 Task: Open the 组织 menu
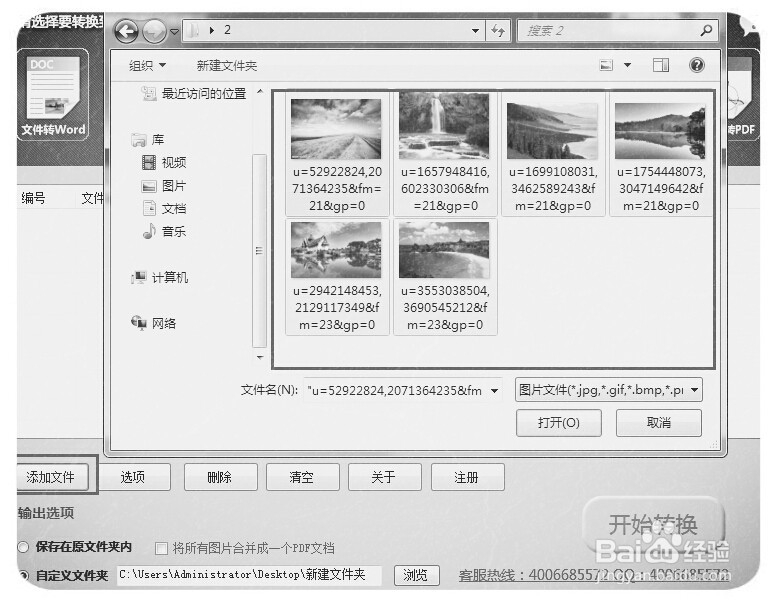tap(147, 65)
